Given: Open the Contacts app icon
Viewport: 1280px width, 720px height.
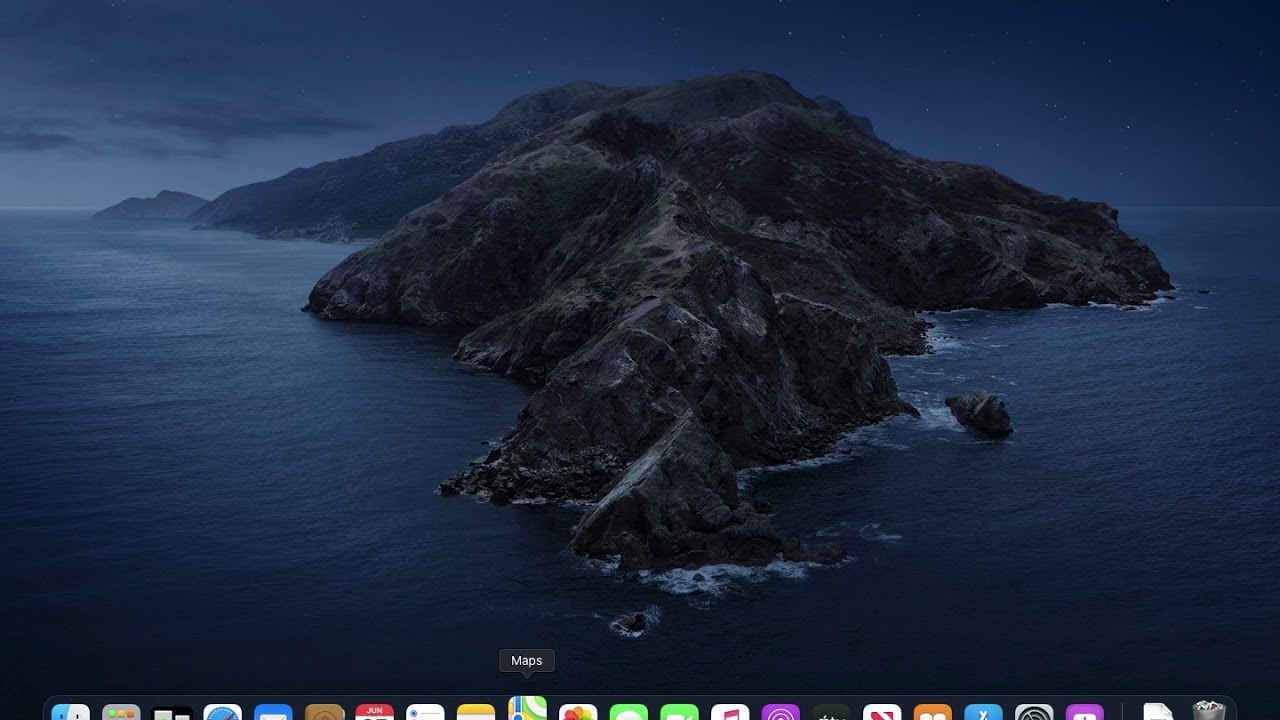Looking at the screenshot, I should tap(324, 712).
